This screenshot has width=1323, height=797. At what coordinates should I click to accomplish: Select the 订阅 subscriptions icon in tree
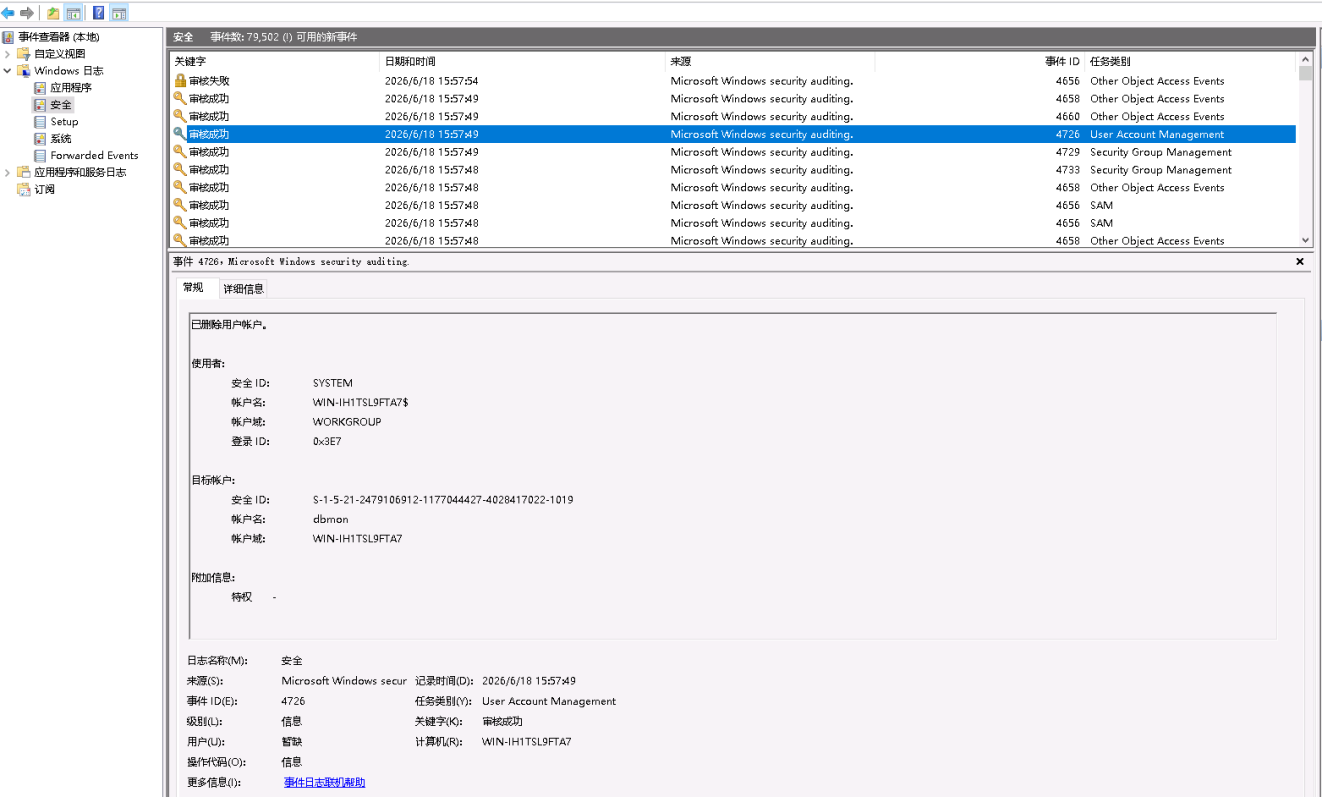24,189
